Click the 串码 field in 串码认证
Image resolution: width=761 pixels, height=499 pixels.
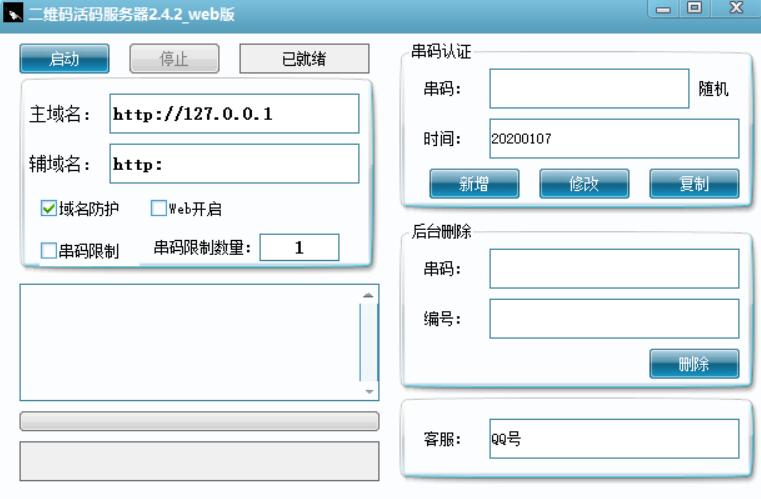589,88
